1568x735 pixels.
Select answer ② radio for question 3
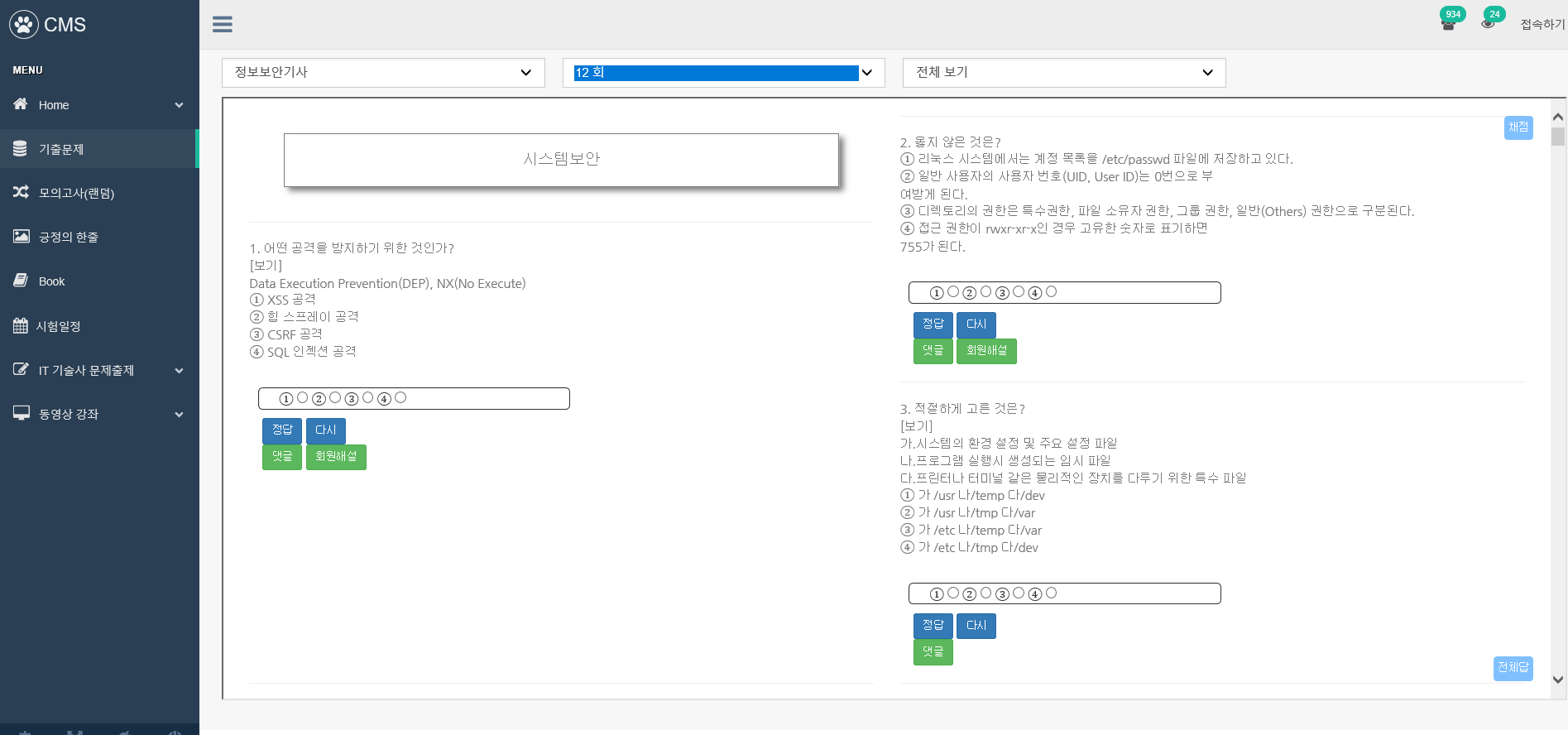click(x=985, y=593)
